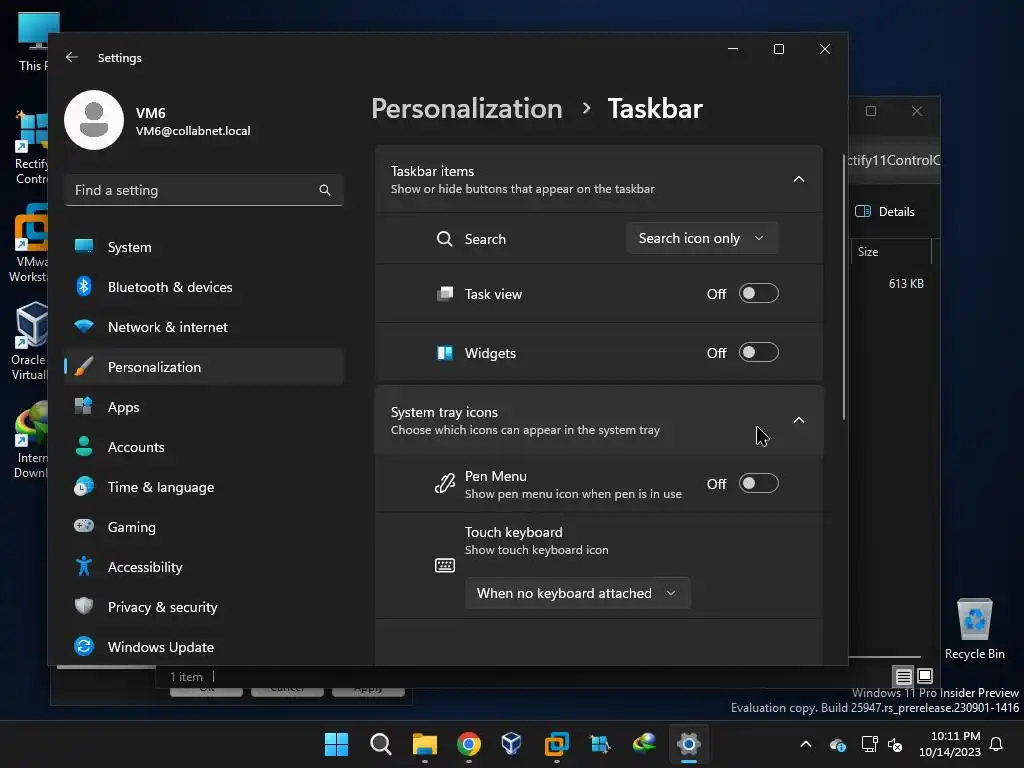Viewport: 1024px width, 768px height.
Task: Click the Touch keyboard icon
Action: pyautogui.click(x=445, y=565)
